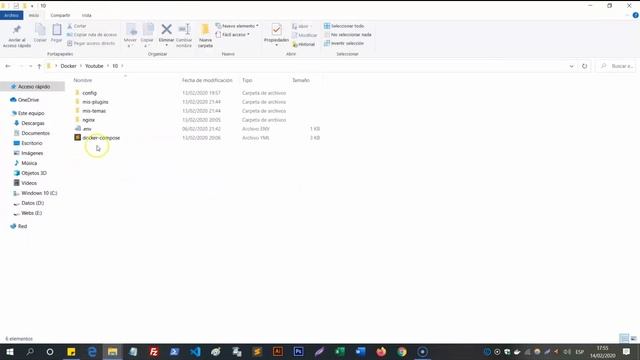
Task: Open Google Chrome from the taskbar
Action: pyautogui.click(x=402, y=352)
